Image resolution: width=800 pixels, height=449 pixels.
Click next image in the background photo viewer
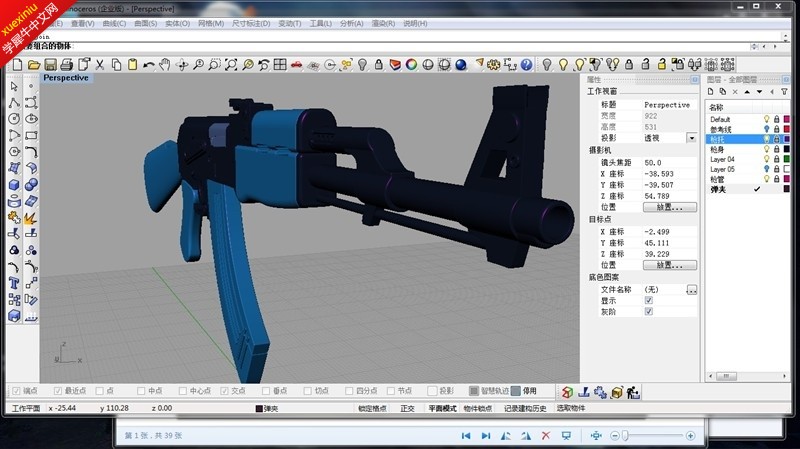pyautogui.click(x=485, y=436)
